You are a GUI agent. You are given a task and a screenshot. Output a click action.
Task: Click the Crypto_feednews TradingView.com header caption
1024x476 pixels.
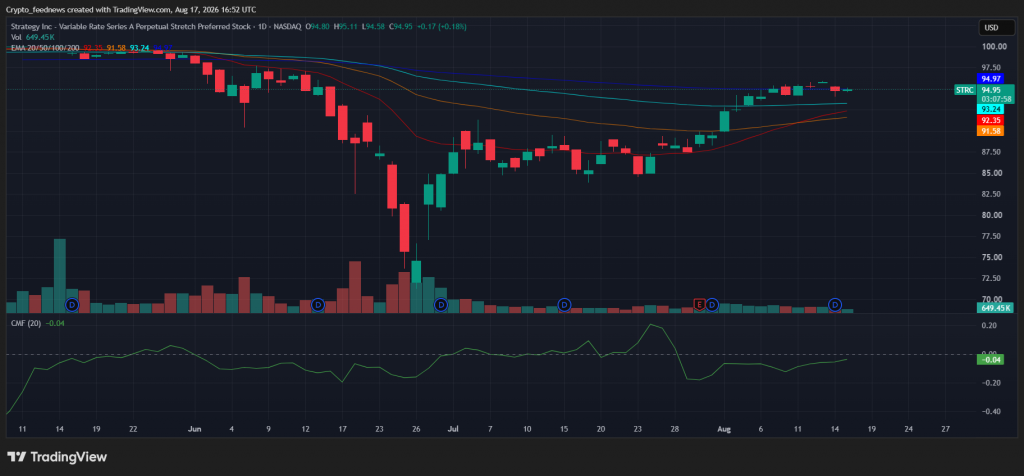click(131, 10)
